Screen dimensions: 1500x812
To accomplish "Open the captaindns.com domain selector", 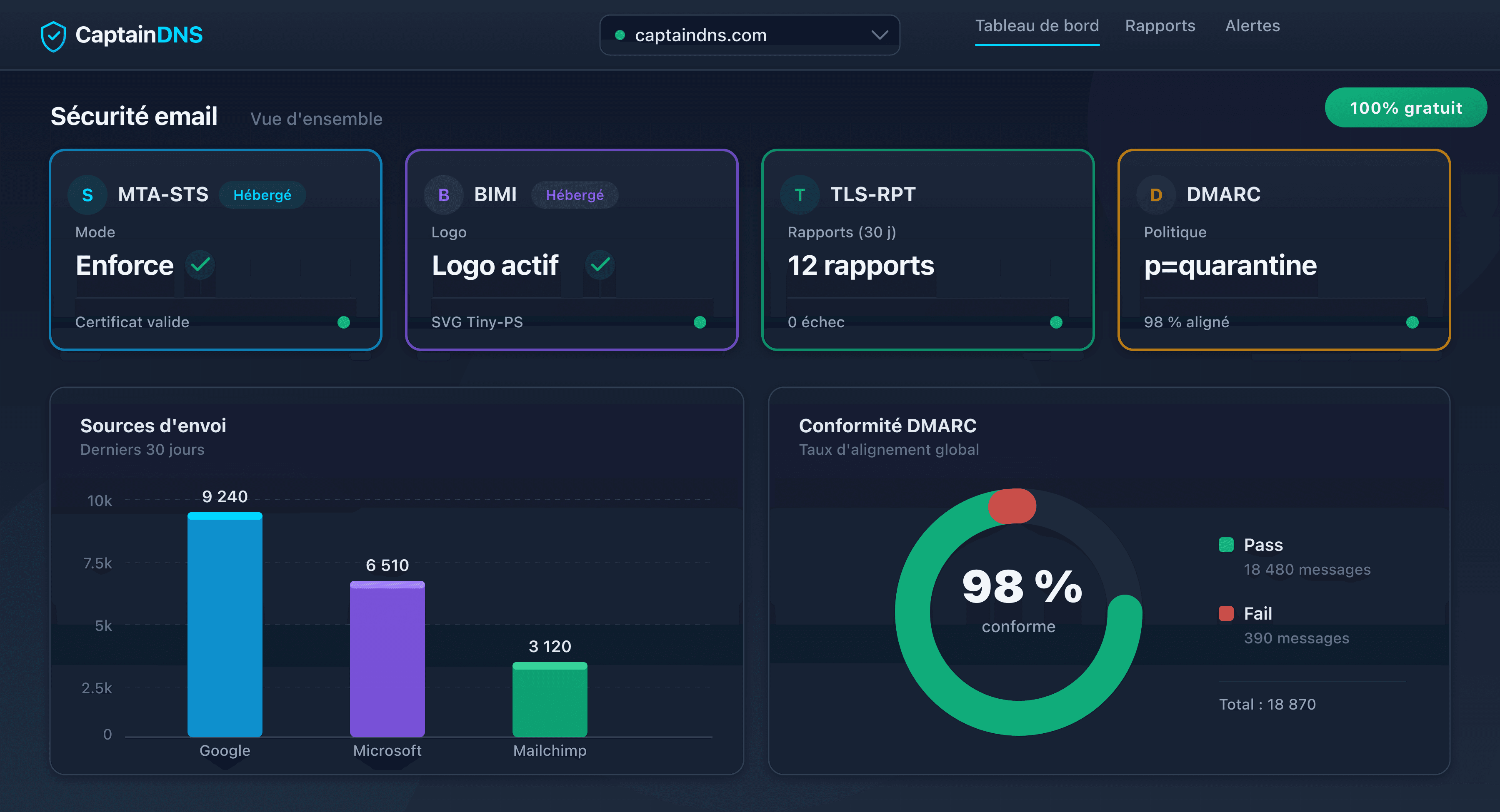I will 750,35.
